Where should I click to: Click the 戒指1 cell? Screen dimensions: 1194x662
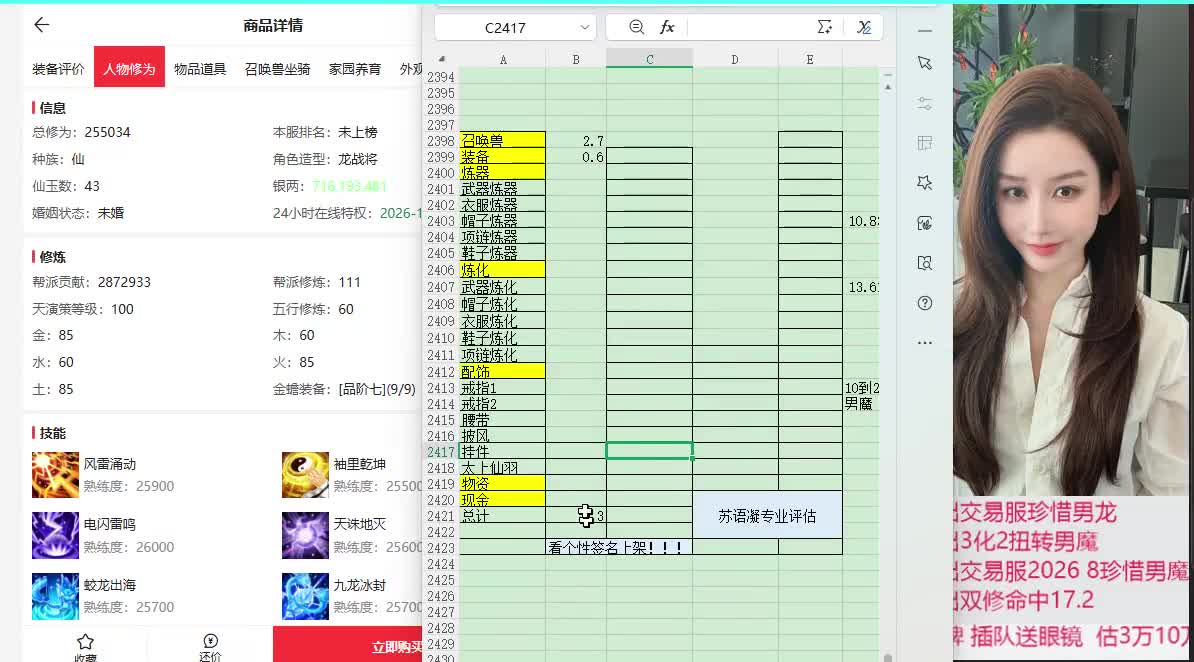[x=503, y=388]
